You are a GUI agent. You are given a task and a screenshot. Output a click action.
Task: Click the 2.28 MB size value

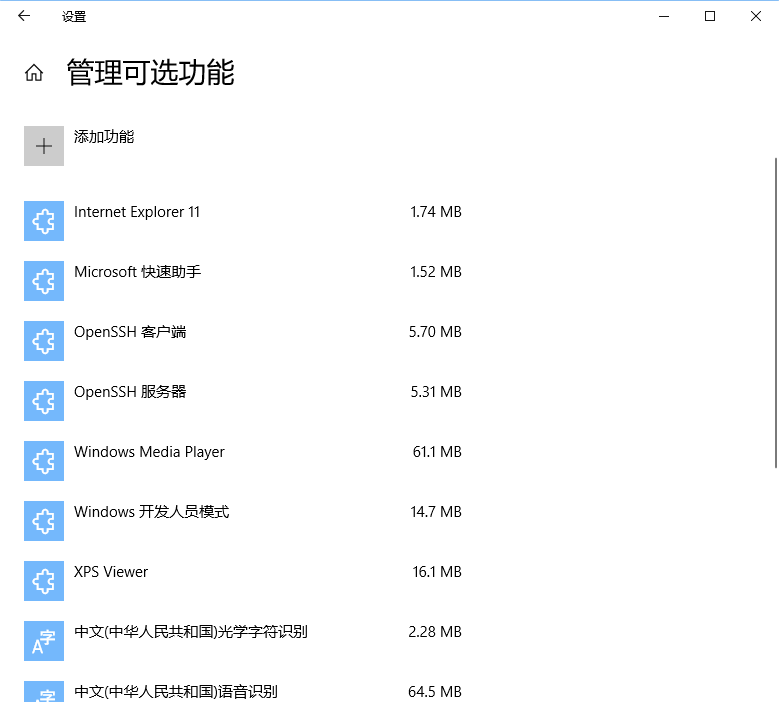[x=435, y=632]
